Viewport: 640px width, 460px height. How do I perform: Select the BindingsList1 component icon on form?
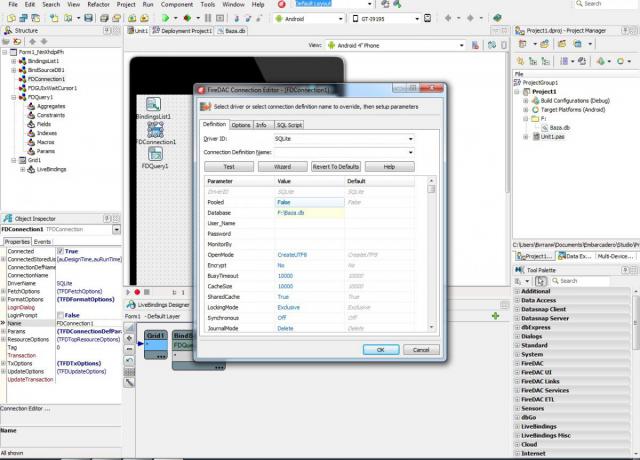coord(153,104)
